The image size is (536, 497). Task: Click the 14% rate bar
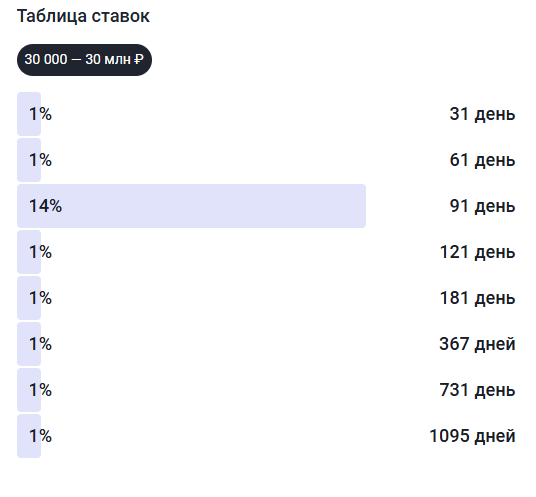(x=191, y=206)
